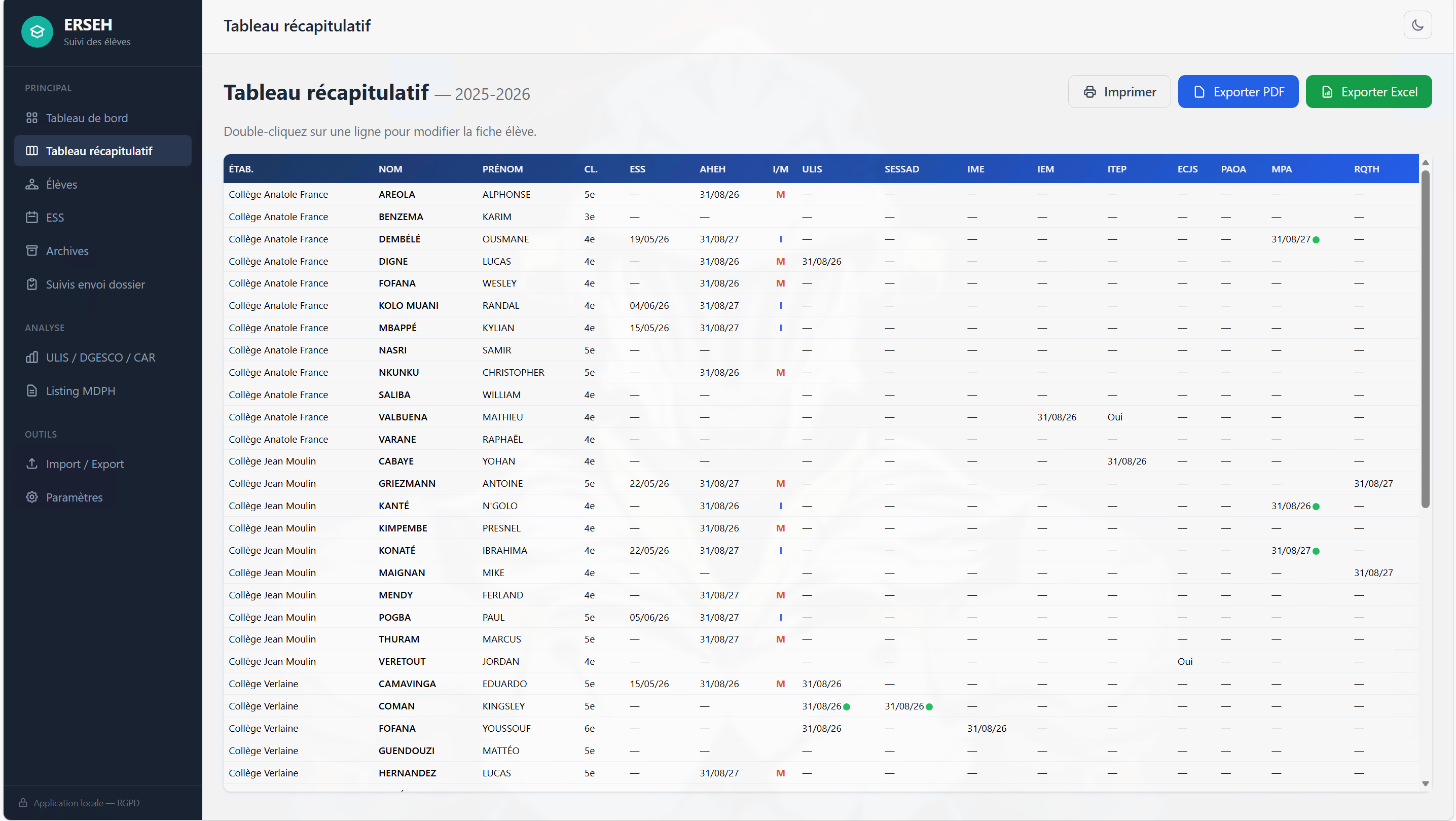This screenshot has width=1456, height=821.
Task: Select the Tableau récapitulatif menu item
Action: tap(102, 151)
